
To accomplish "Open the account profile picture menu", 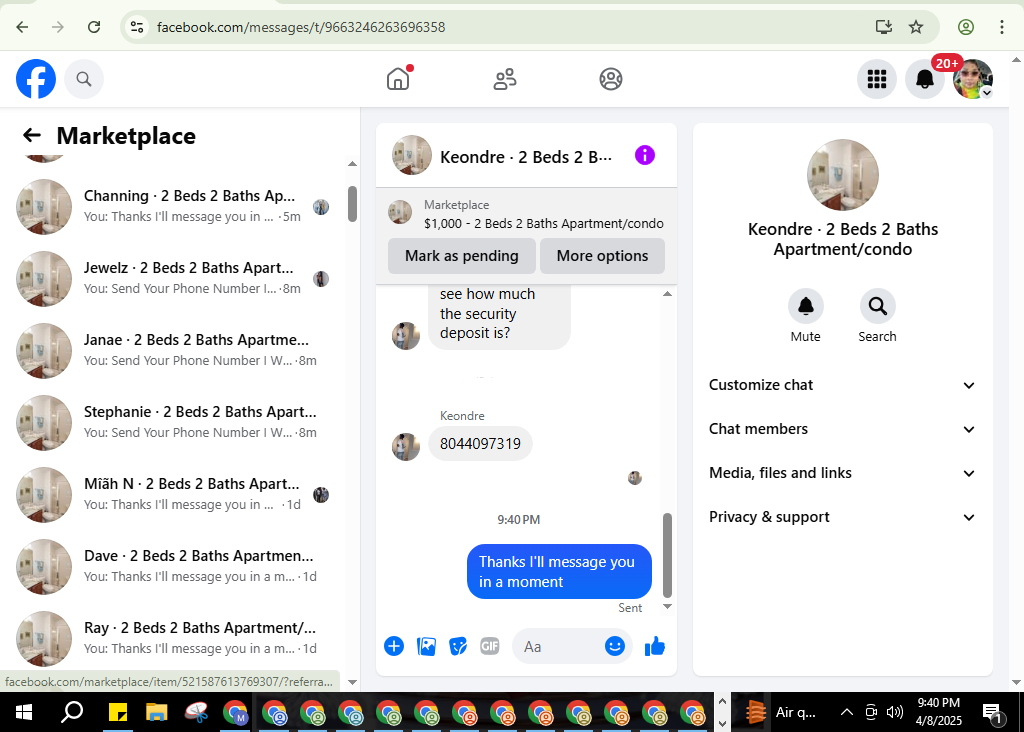I will click(x=973, y=79).
